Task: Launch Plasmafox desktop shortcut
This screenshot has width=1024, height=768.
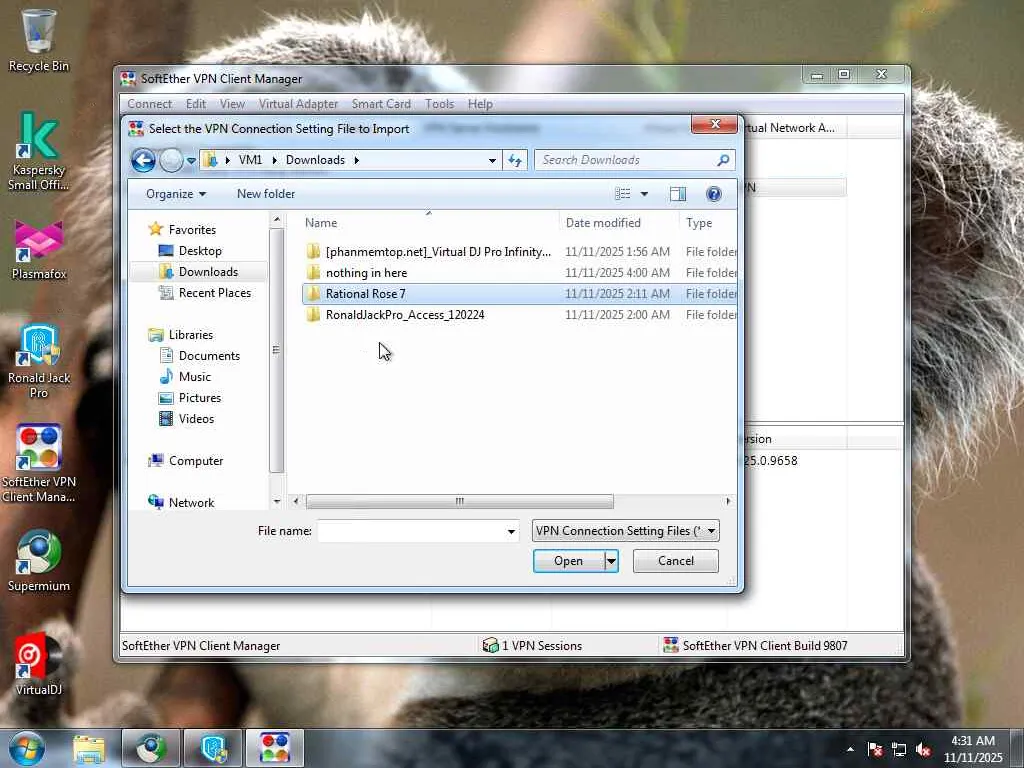Action: tap(39, 250)
